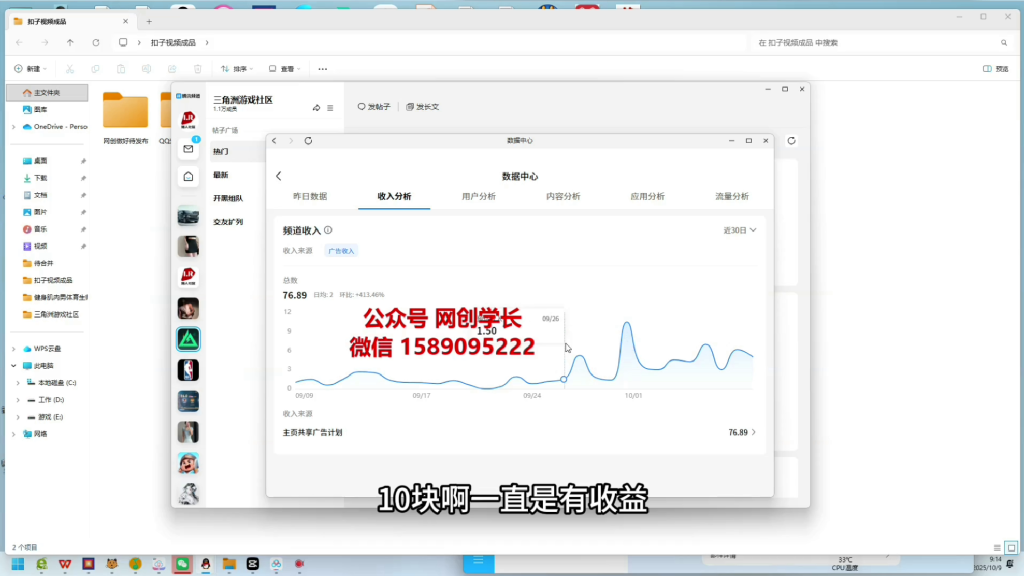Click the share icon beside 三角洲游戏社区 title
The height and width of the screenshot is (576, 1024).
(316, 107)
